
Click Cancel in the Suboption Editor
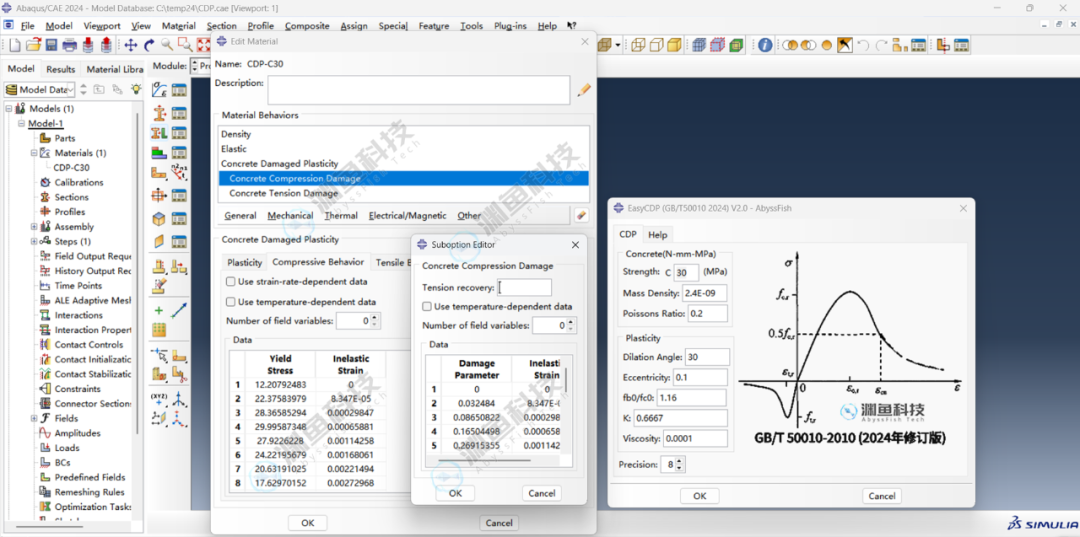[541, 493]
